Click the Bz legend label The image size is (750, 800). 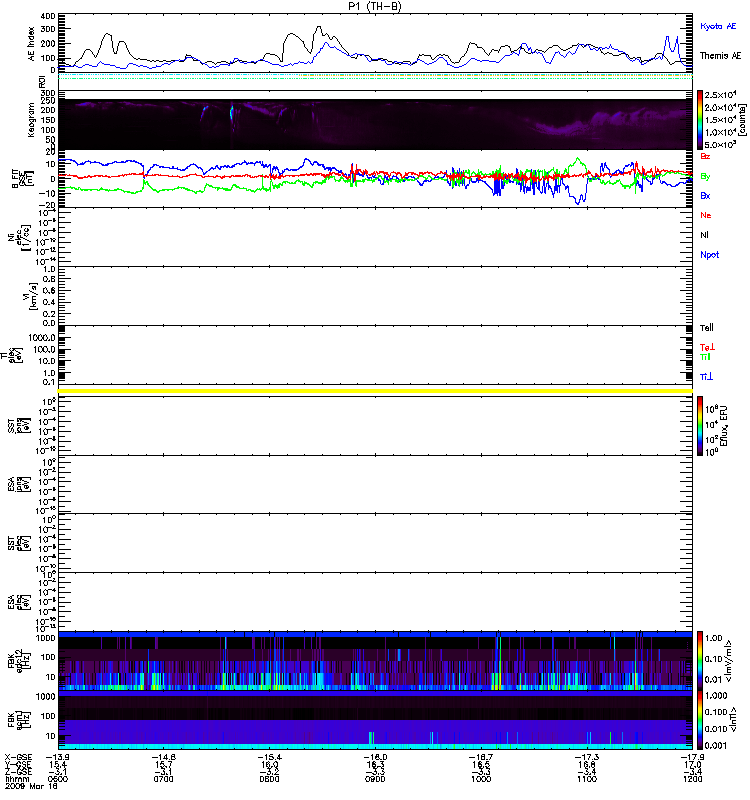pos(705,156)
